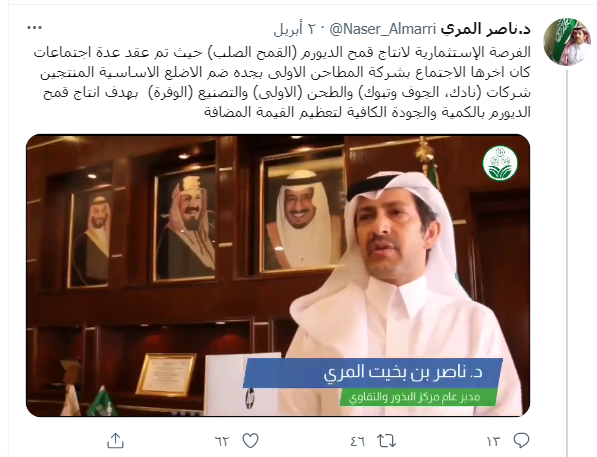Open the three-dot more options menu

[x=35, y=28]
